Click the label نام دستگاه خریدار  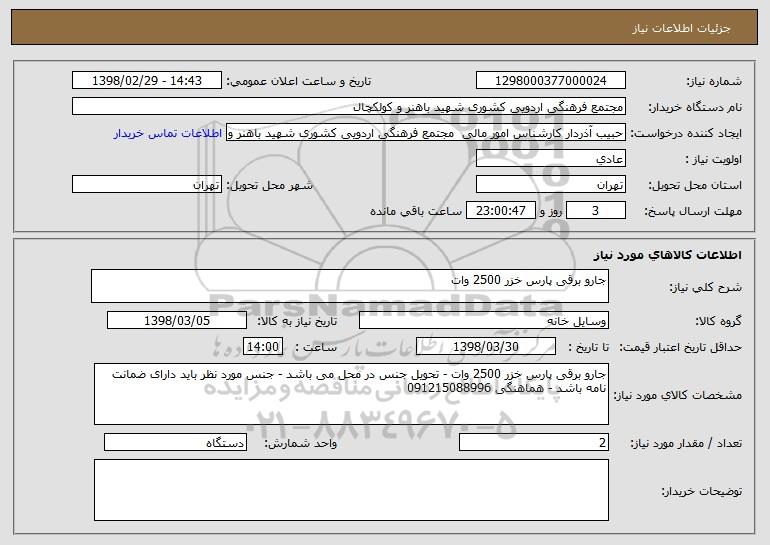pyautogui.click(x=695, y=108)
